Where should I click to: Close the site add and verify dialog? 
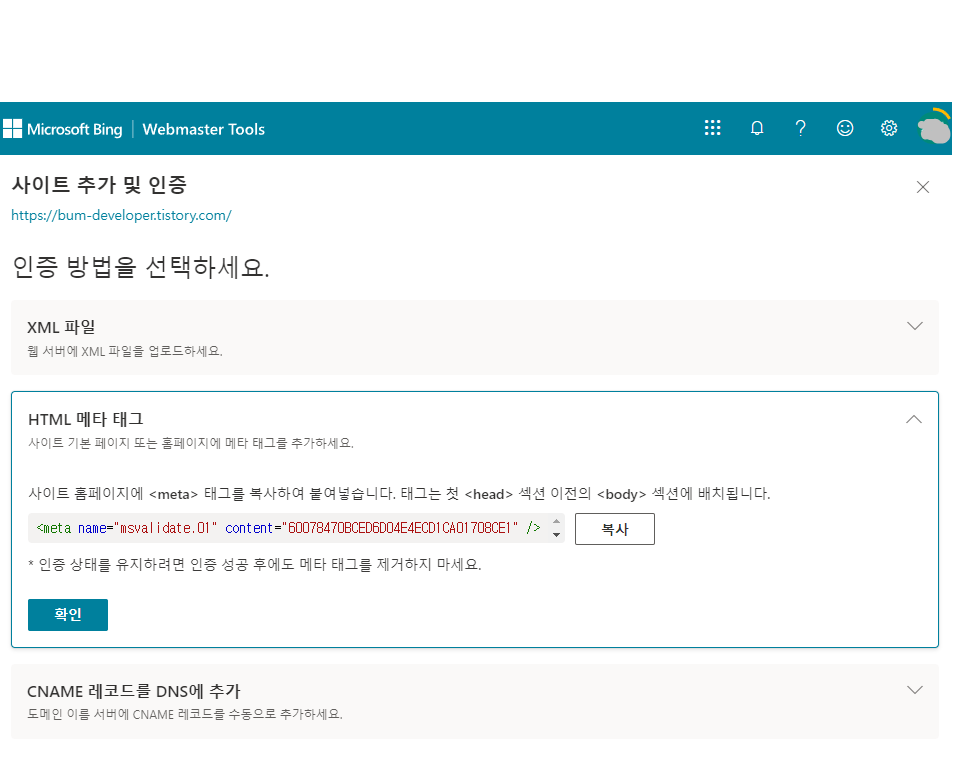tap(922, 187)
